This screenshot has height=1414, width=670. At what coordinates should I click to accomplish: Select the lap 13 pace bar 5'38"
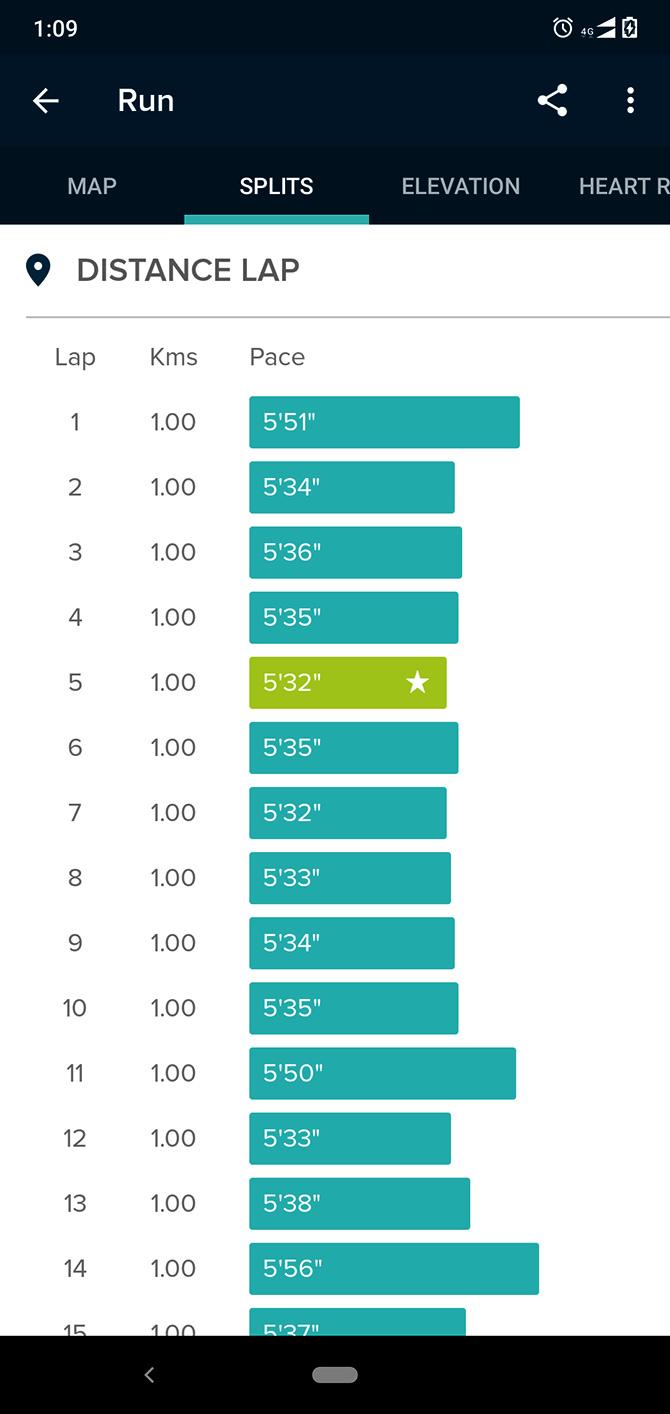(x=359, y=1204)
